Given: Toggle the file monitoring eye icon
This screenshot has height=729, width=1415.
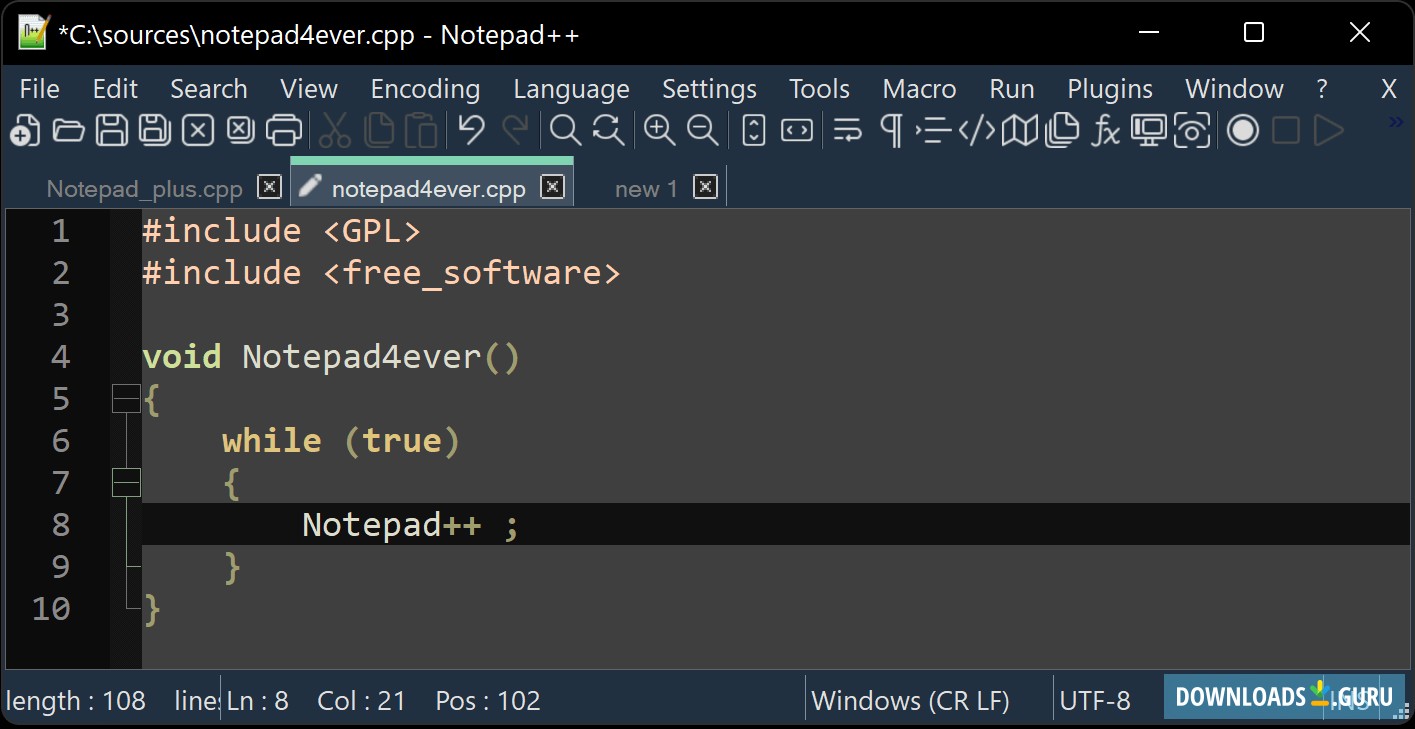Looking at the screenshot, I should 1192,131.
